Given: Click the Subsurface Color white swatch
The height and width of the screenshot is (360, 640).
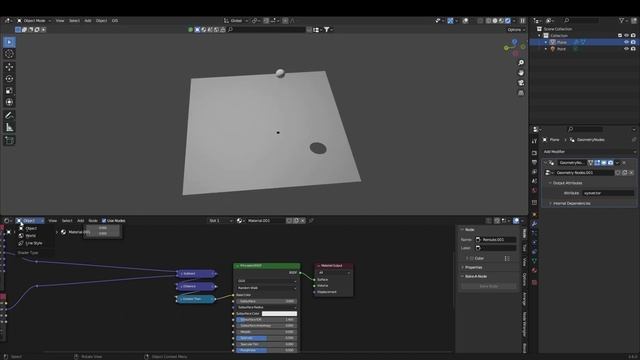Looking at the screenshot, I should click(x=279, y=313).
